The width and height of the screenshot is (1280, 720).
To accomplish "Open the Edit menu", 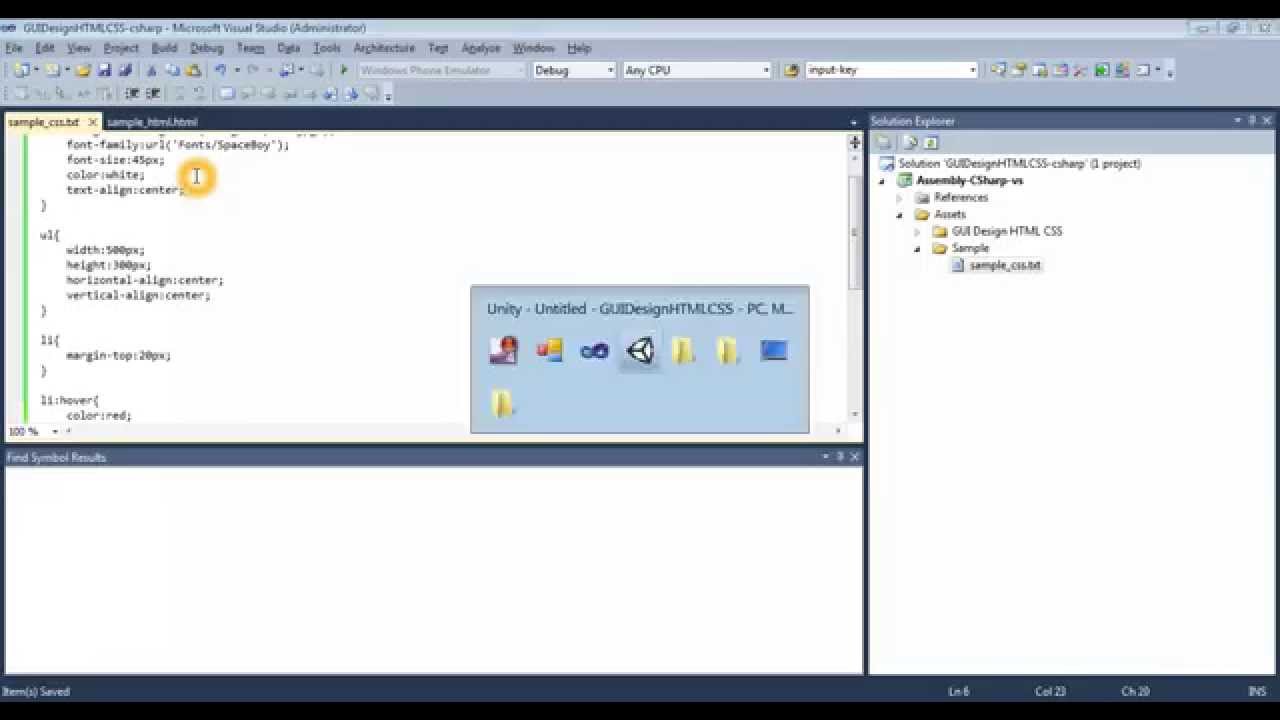I will (x=45, y=48).
